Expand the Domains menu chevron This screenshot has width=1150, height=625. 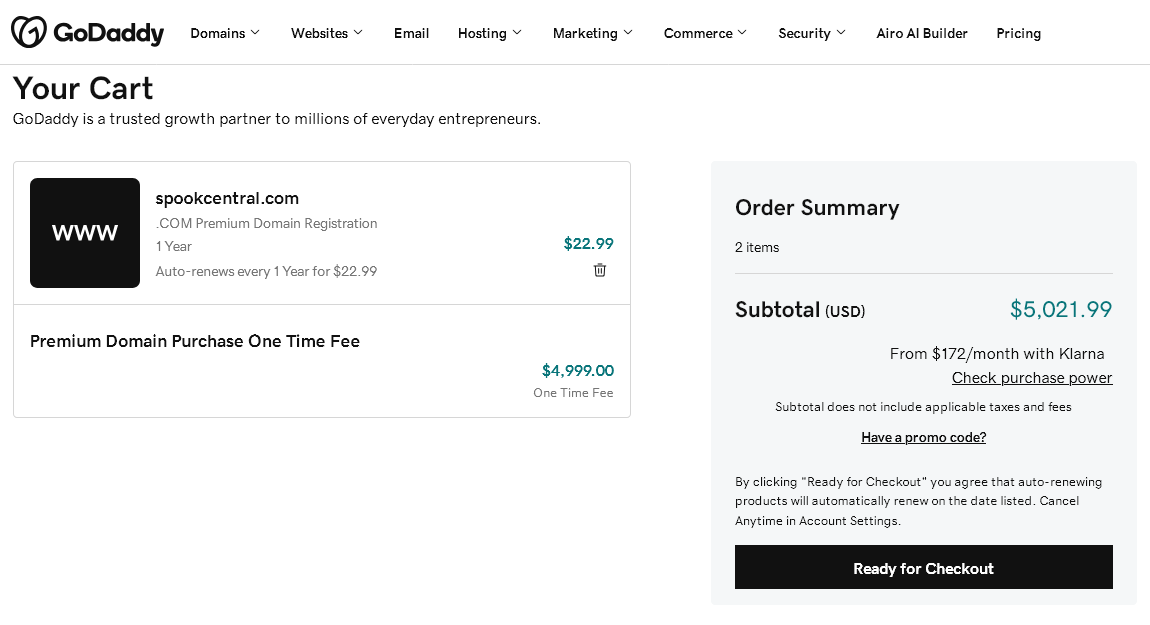255,32
